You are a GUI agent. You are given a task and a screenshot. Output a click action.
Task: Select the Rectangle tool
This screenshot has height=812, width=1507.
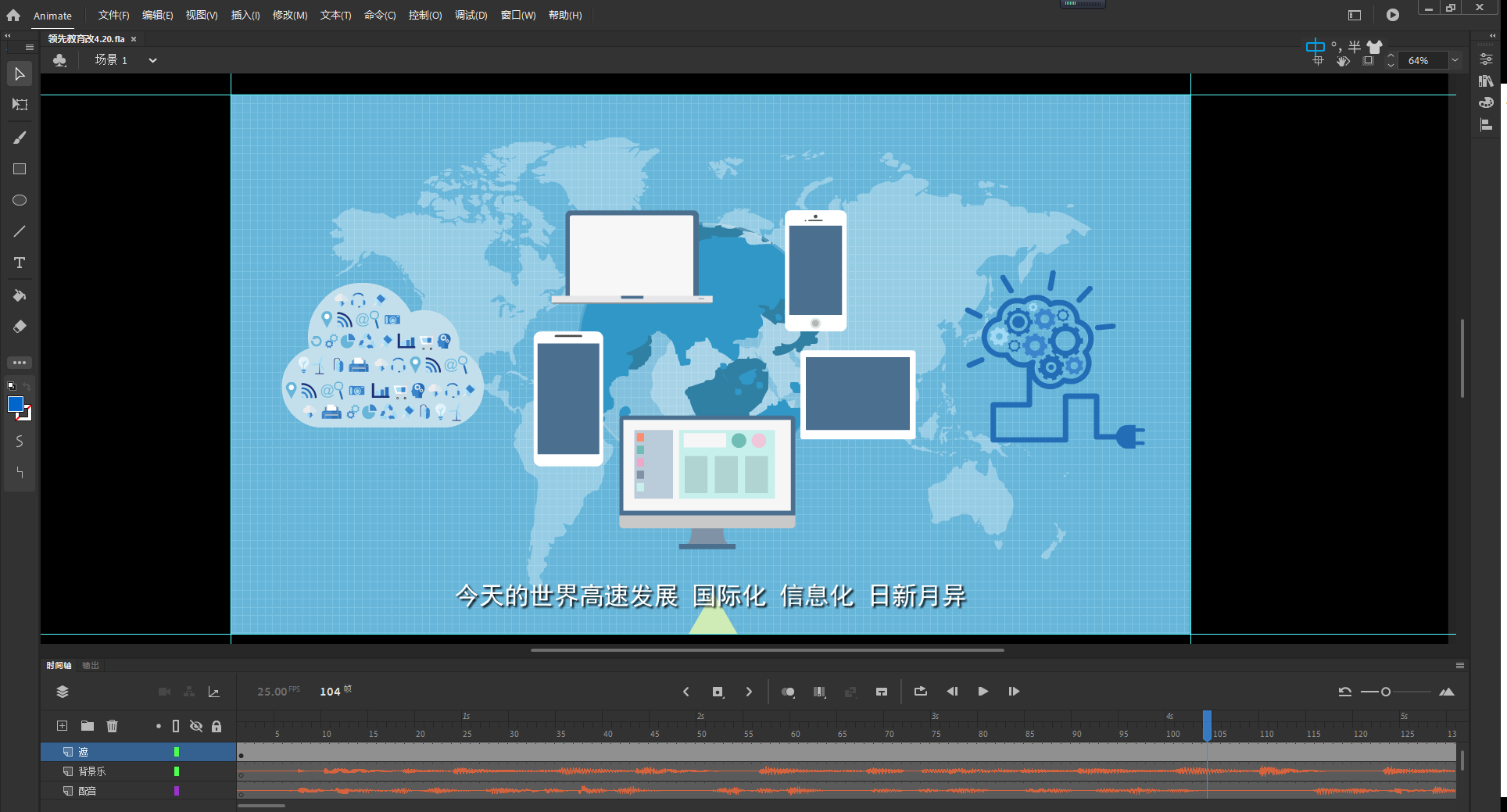point(20,169)
